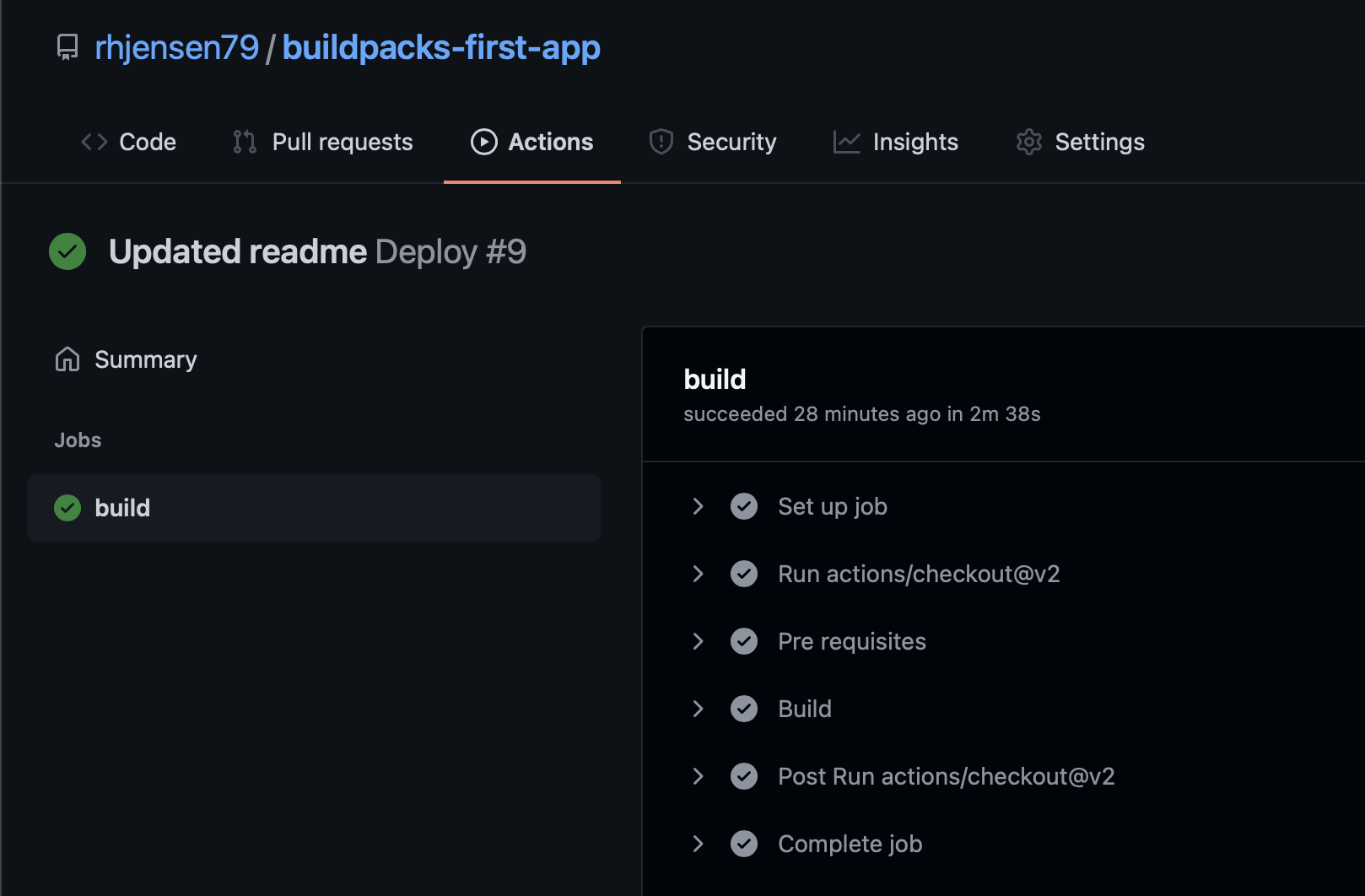The image size is (1365, 896).
Task: Click the Security shield icon
Action: (661, 142)
